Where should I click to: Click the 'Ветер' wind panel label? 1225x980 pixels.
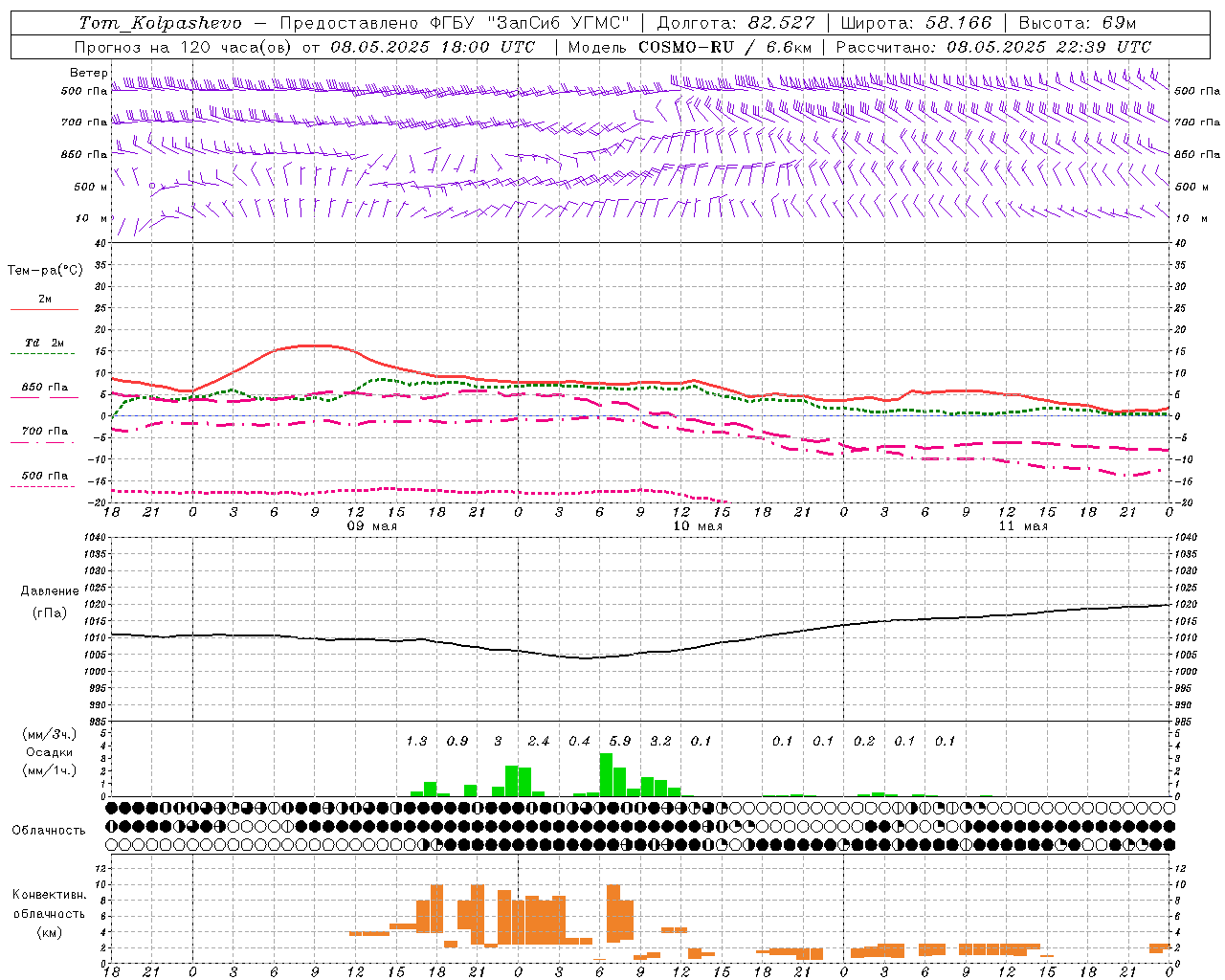click(x=89, y=73)
